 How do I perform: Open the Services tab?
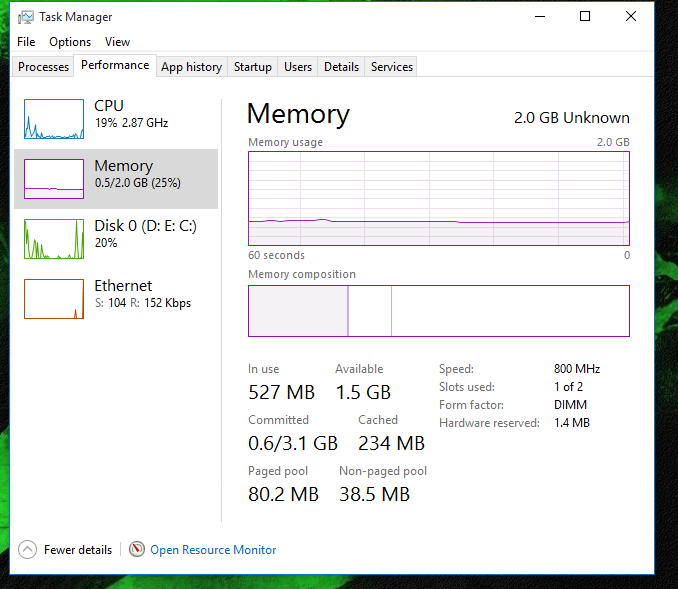click(x=392, y=67)
